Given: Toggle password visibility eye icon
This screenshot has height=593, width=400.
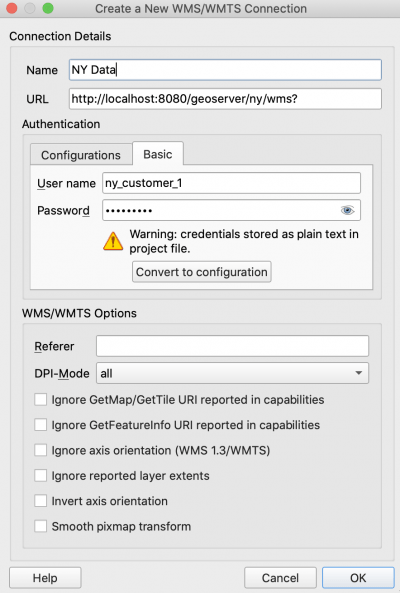Looking at the screenshot, I should coord(347,210).
